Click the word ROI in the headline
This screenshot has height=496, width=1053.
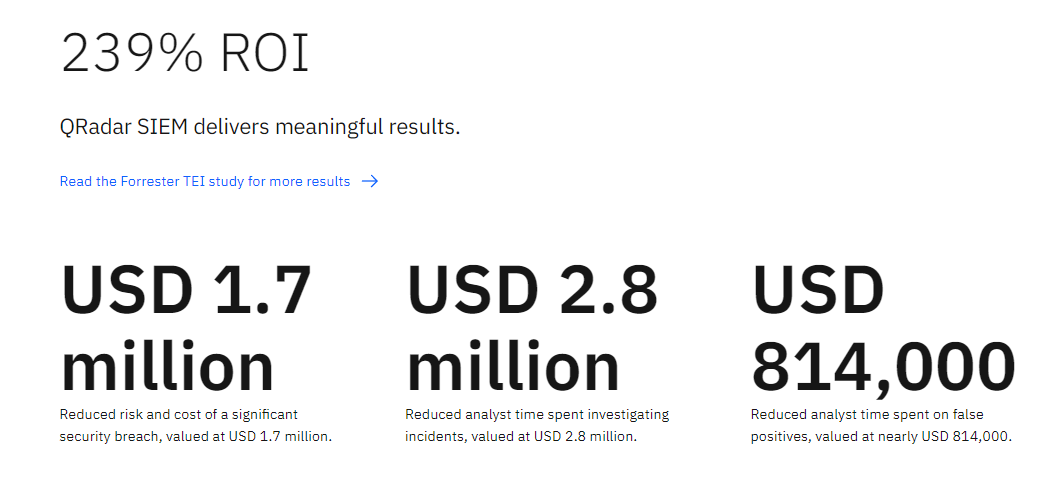tap(265, 54)
